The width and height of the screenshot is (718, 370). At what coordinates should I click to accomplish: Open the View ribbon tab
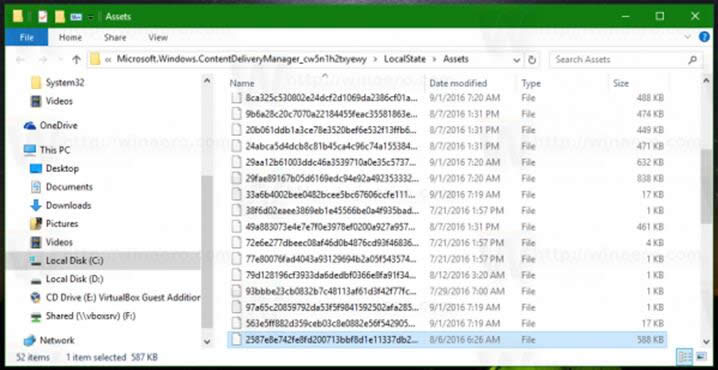click(158, 38)
